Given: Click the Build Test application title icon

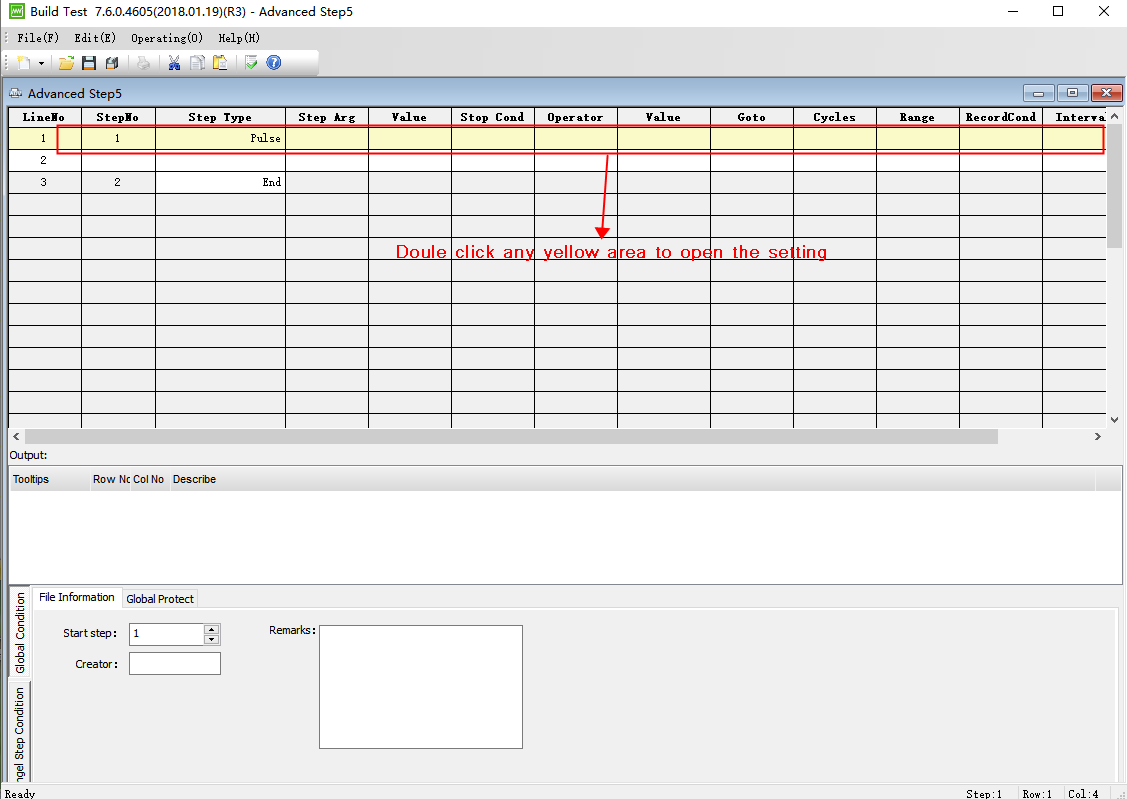Looking at the screenshot, I should coord(16,11).
